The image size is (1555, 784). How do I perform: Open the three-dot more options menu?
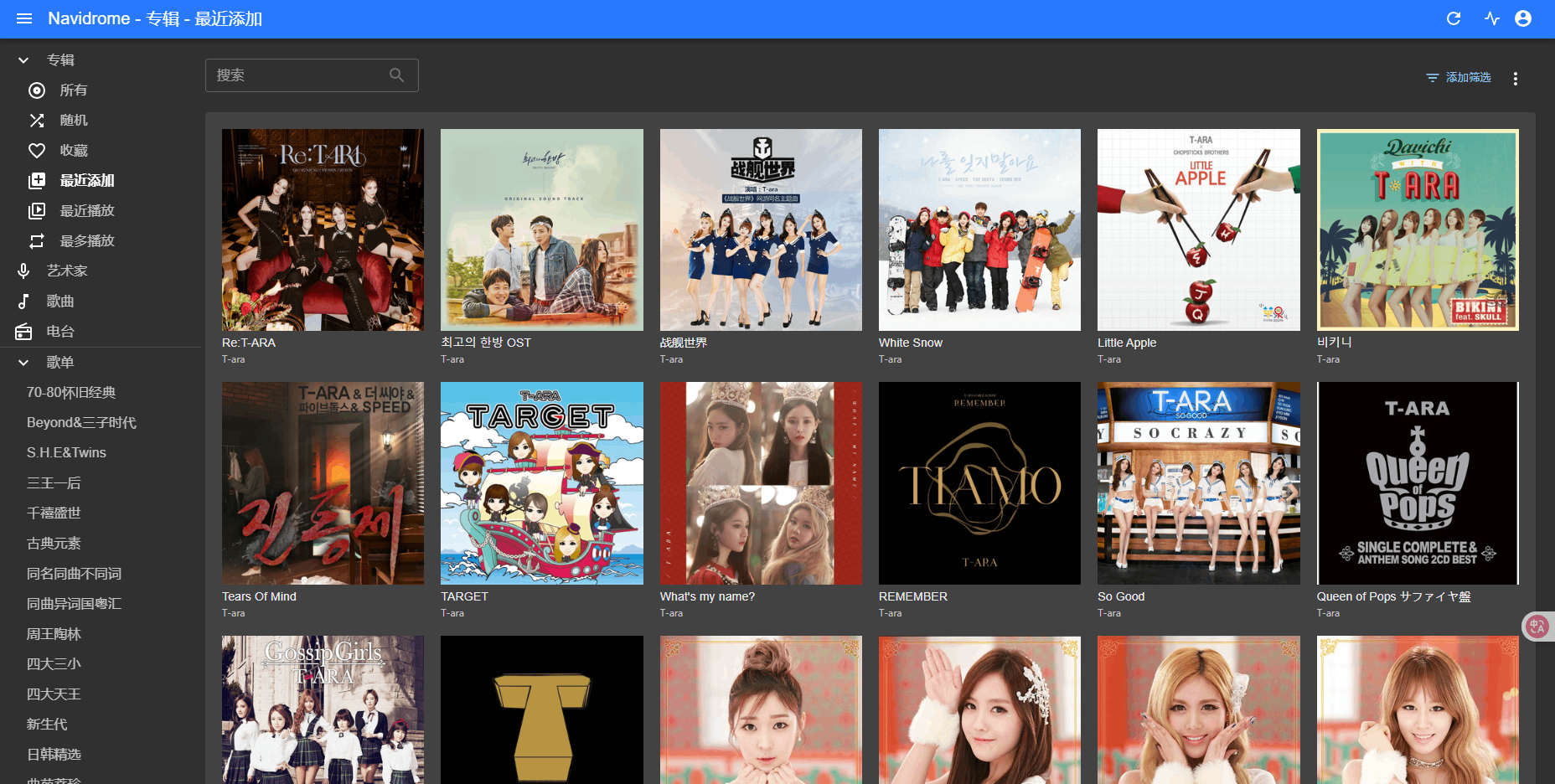(1515, 78)
